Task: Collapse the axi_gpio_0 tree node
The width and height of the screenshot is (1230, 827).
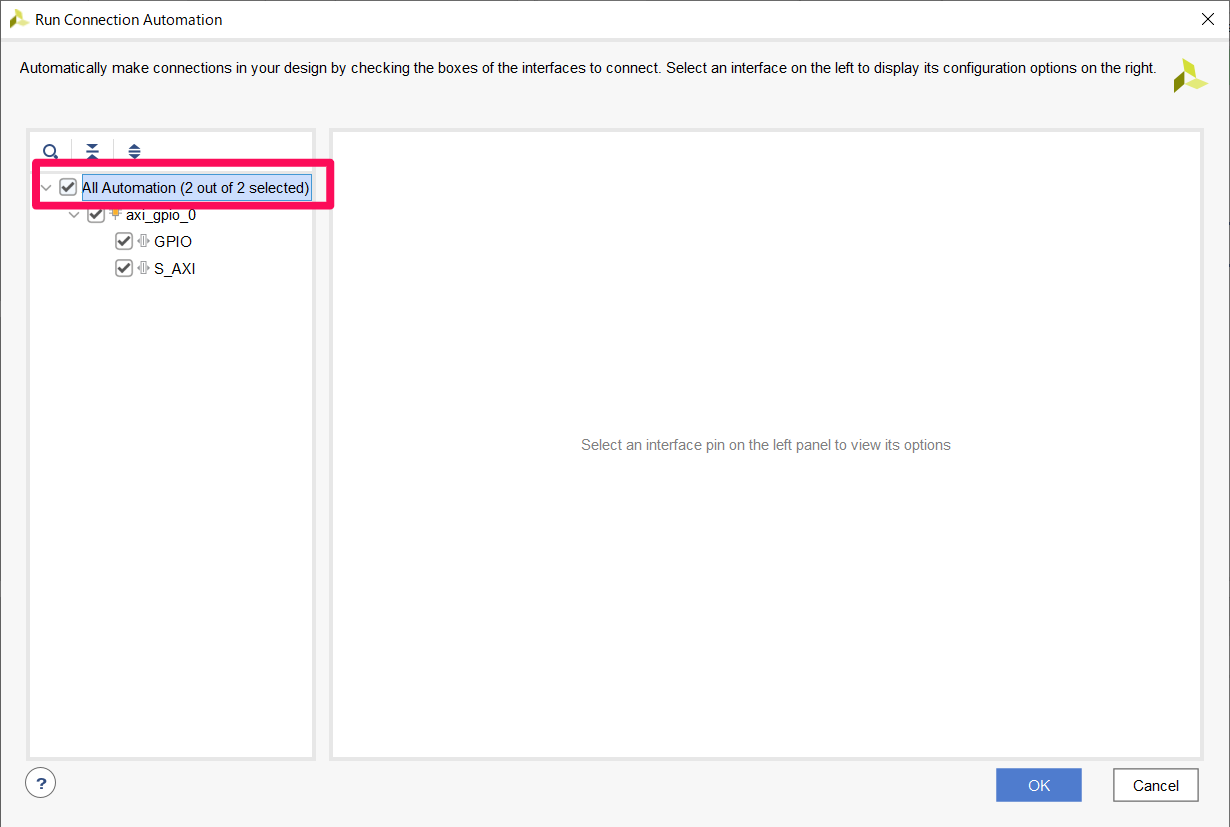Action: click(x=74, y=215)
